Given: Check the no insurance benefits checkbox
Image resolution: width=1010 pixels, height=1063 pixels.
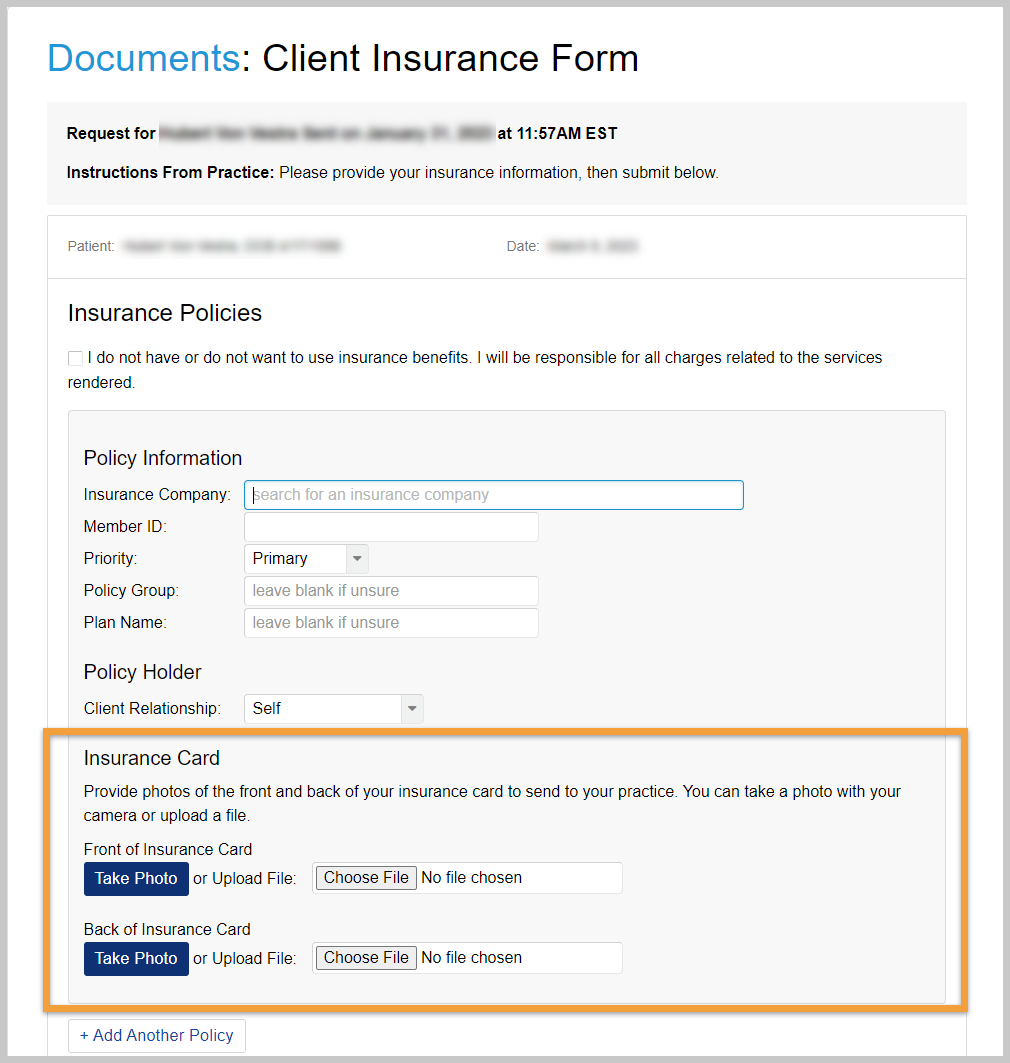Looking at the screenshot, I should coord(75,357).
